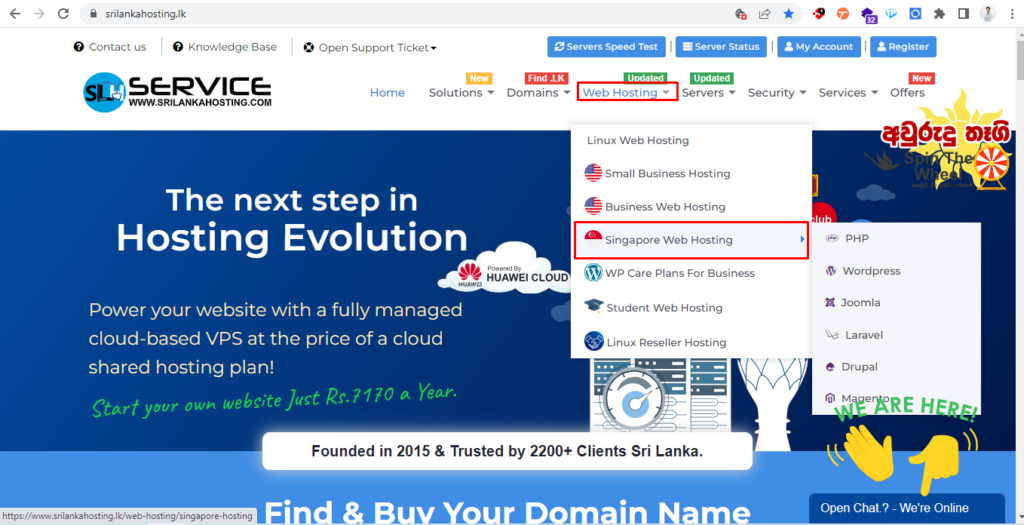Viewport: 1024px width, 525px height.
Task: Click the Laravel logo icon
Action: 831,335
